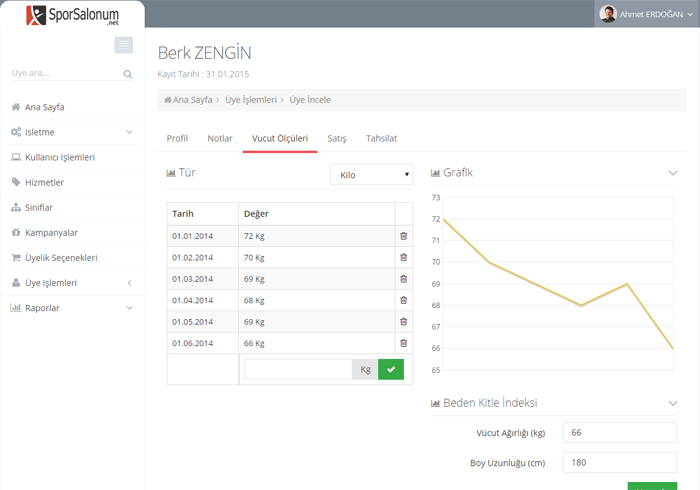Delete the 01.05.2014 69 Kg entry

[404, 322]
